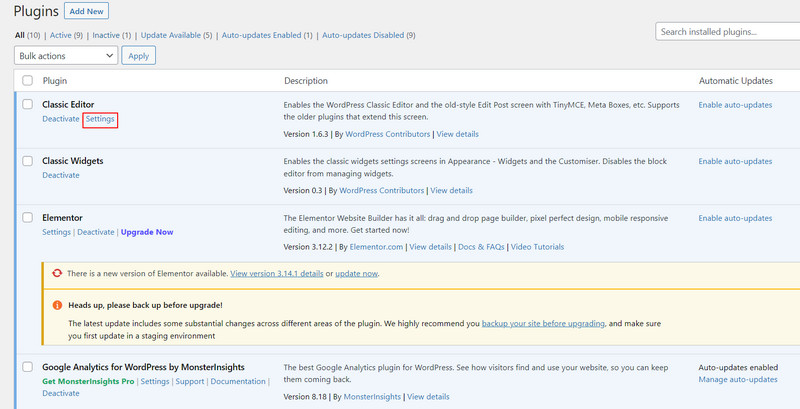This screenshot has width=800, height=409.
Task: Enable auto-updates for Elementor
Action: (735, 218)
